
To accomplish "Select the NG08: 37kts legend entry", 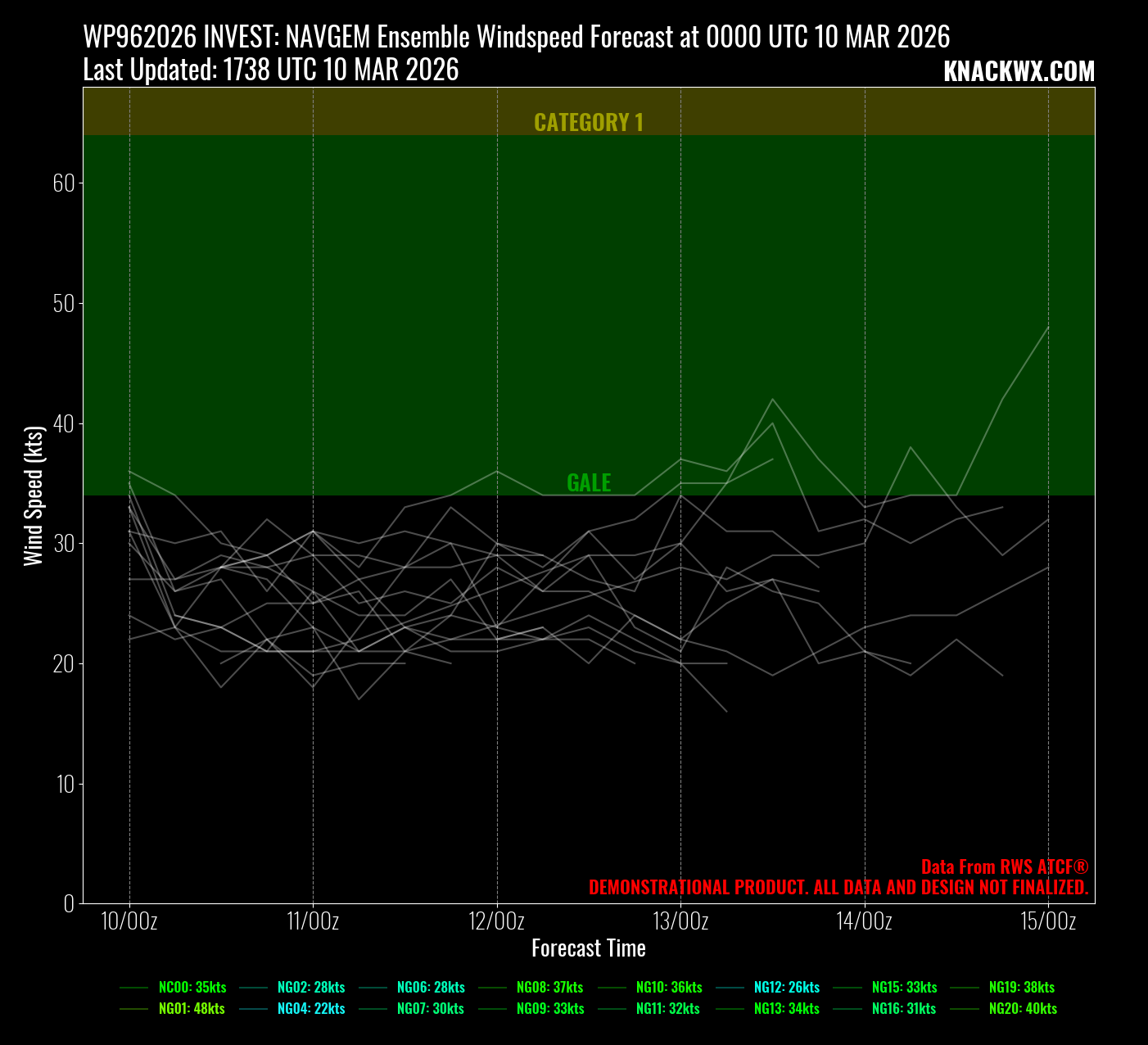I will (x=549, y=988).
